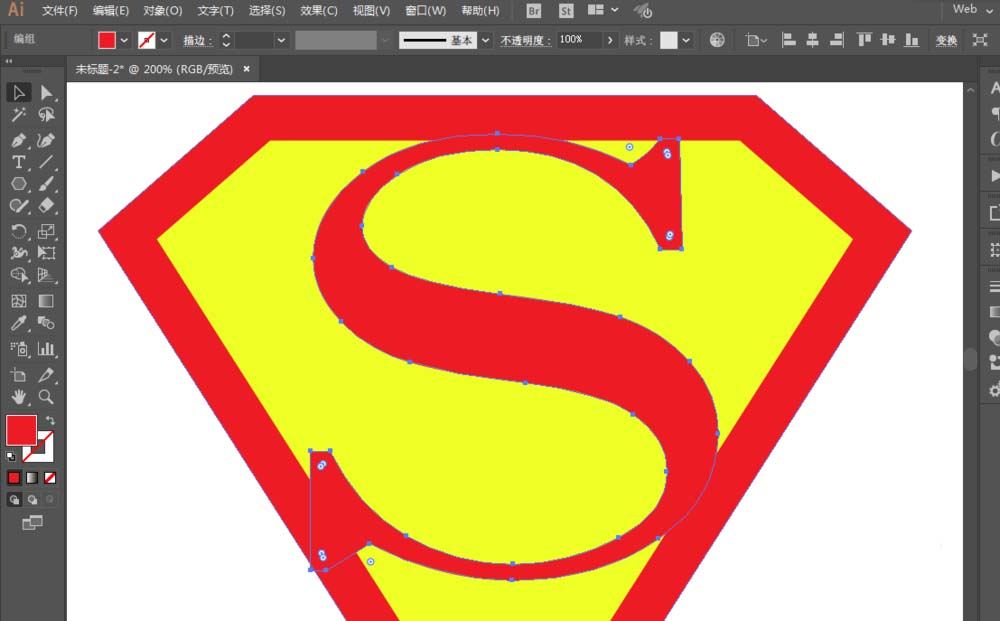
Task: Open stroke color dropdown in control bar
Action: click(x=164, y=40)
